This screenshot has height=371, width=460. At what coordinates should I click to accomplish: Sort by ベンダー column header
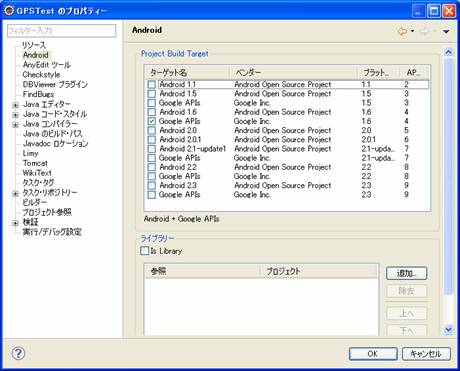(293, 73)
